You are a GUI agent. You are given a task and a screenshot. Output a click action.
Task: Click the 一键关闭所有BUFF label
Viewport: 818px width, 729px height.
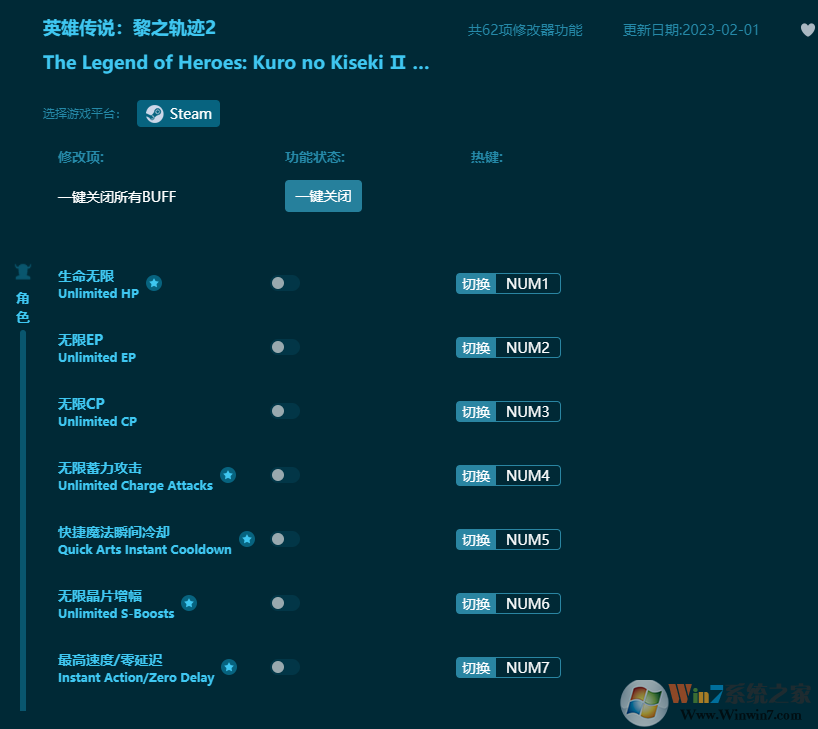coord(117,197)
